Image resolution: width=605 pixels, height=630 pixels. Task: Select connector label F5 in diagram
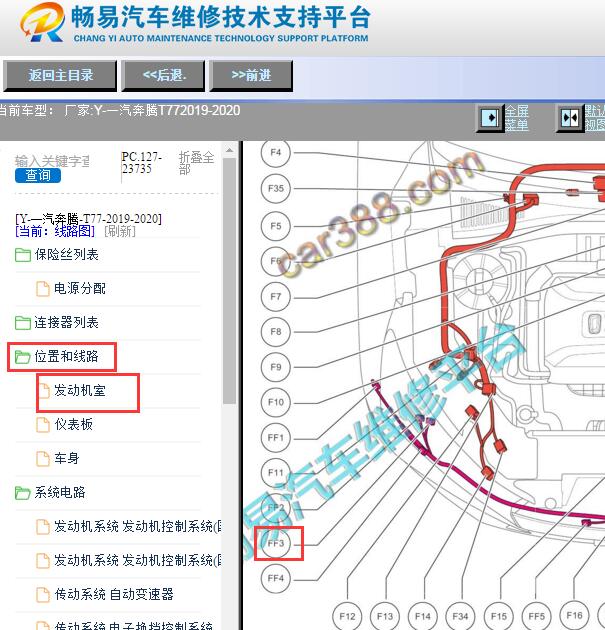click(x=276, y=226)
